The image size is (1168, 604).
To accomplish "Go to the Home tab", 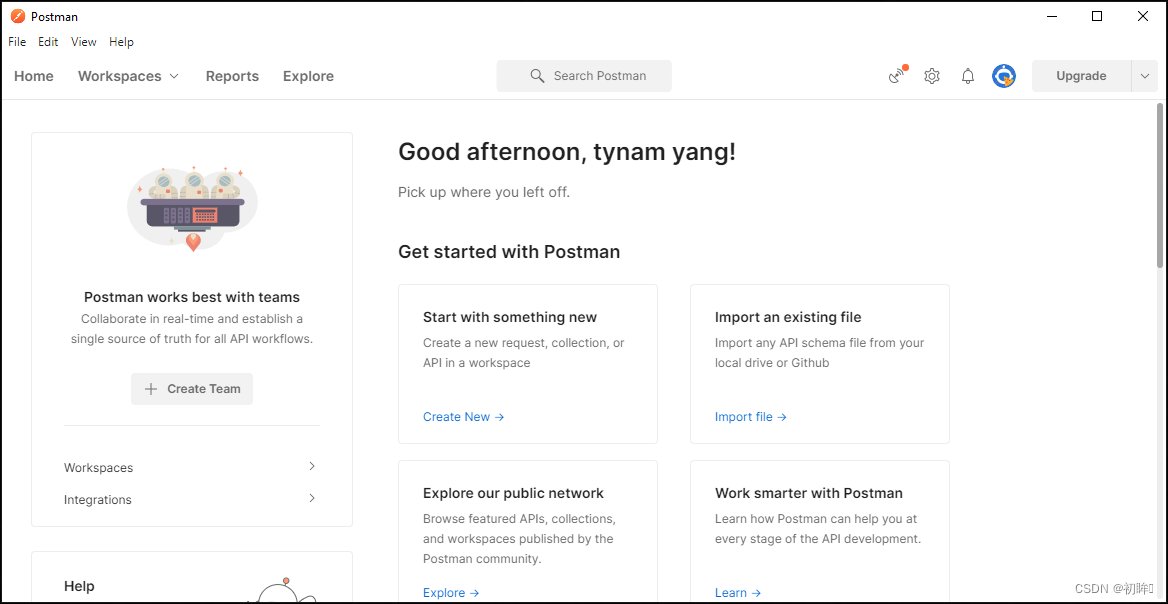I will (x=34, y=76).
